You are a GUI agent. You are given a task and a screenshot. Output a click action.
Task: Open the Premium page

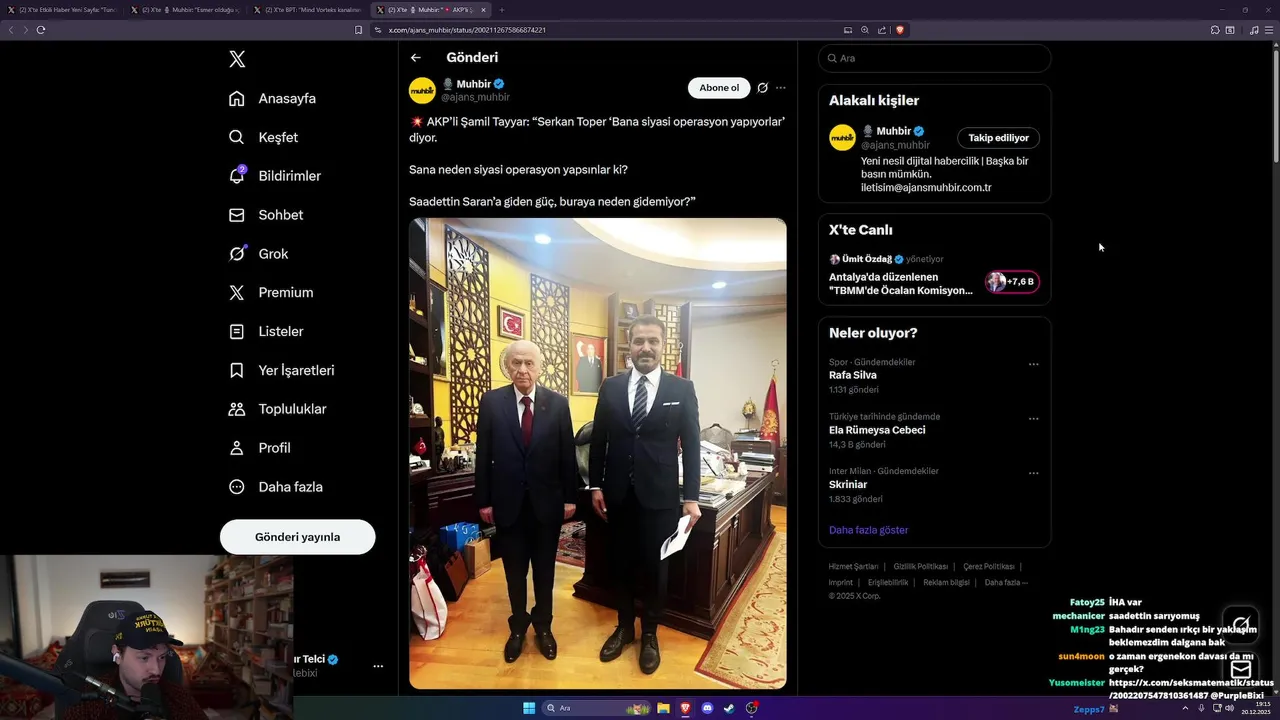tap(271, 293)
